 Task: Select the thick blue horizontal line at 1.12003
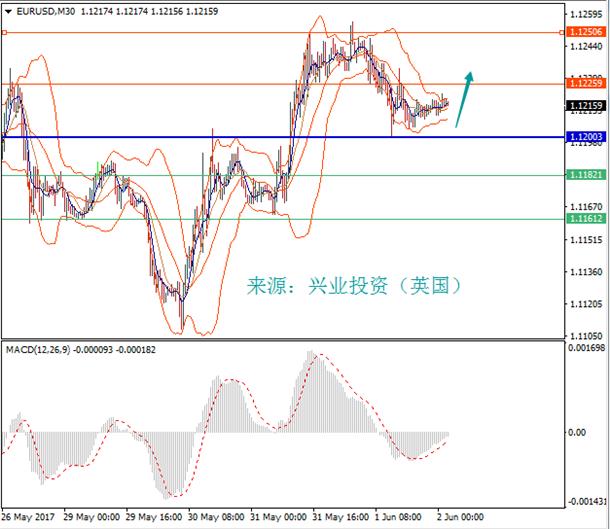[x=283, y=137]
